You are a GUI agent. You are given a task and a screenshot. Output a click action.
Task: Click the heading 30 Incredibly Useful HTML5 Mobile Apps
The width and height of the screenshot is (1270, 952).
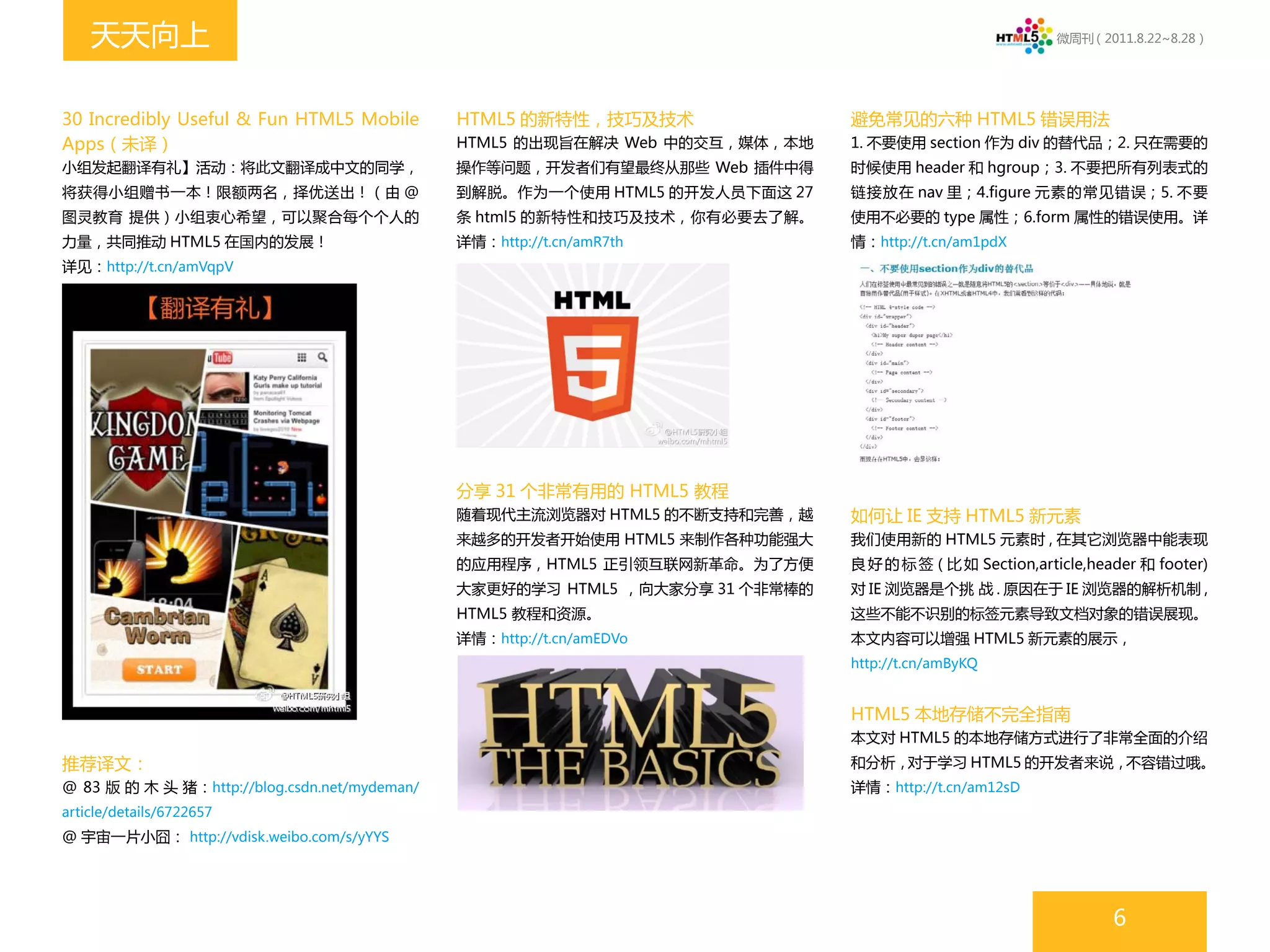click(240, 119)
